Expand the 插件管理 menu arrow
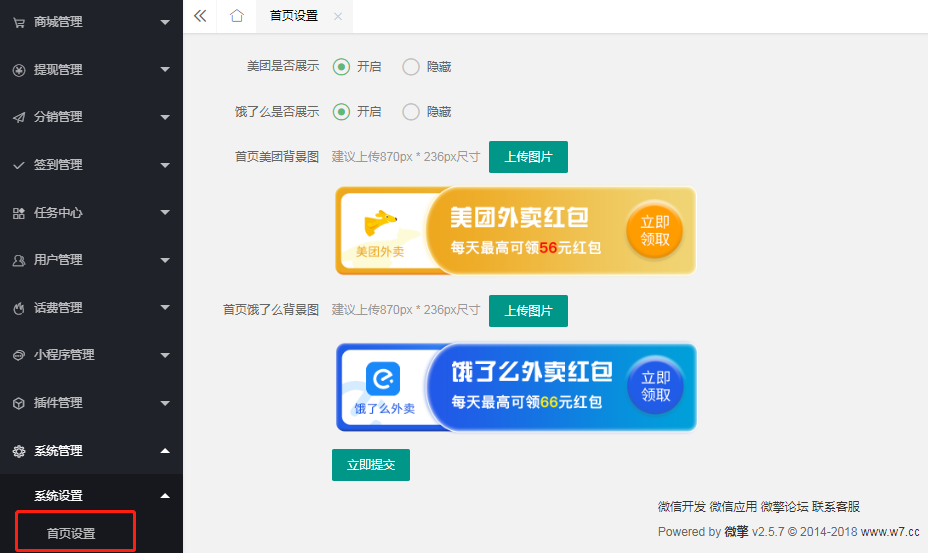This screenshot has width=928, height=553. pyautogui.click(x=165, y=403)
